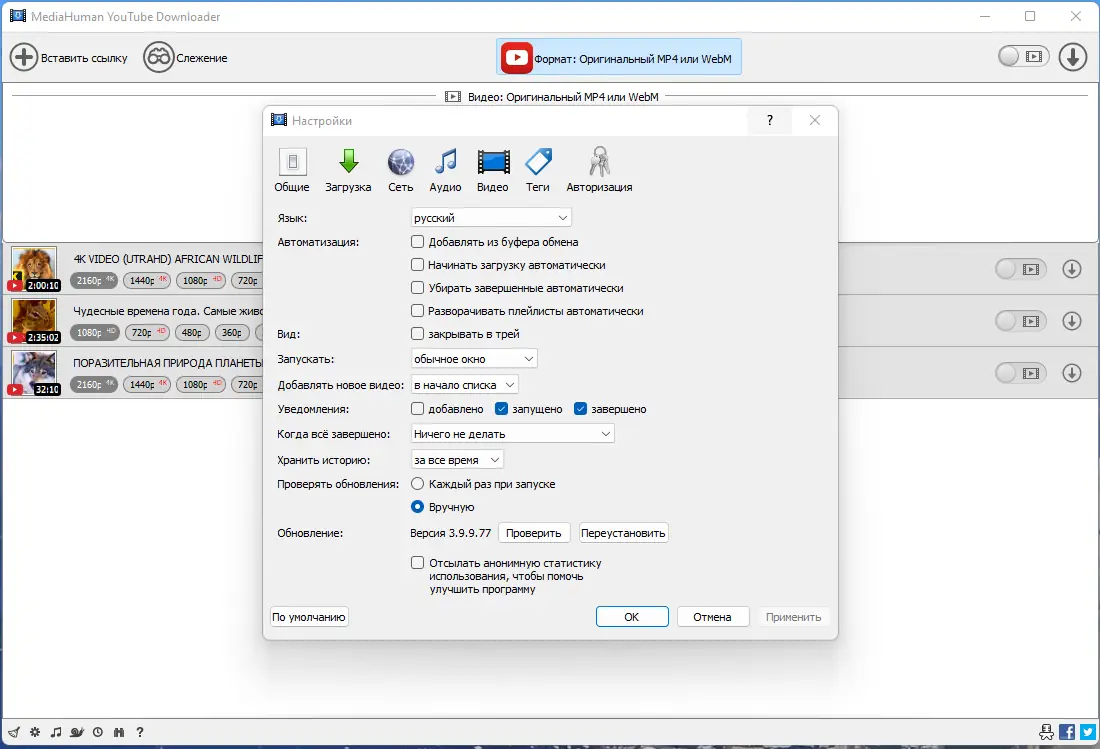
Task: Close the Настройки dialog
Action: pos(814,120)
